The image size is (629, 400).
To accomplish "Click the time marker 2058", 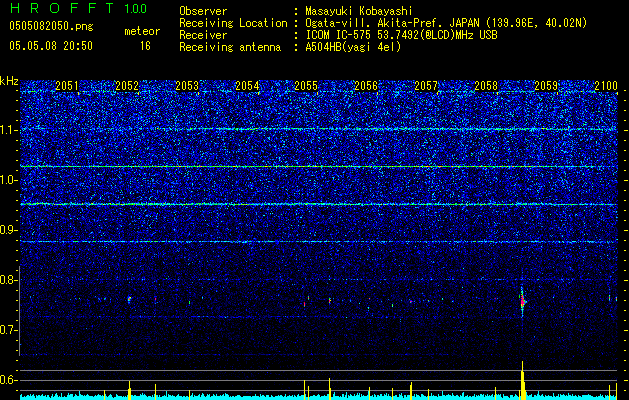I will 486,86.
